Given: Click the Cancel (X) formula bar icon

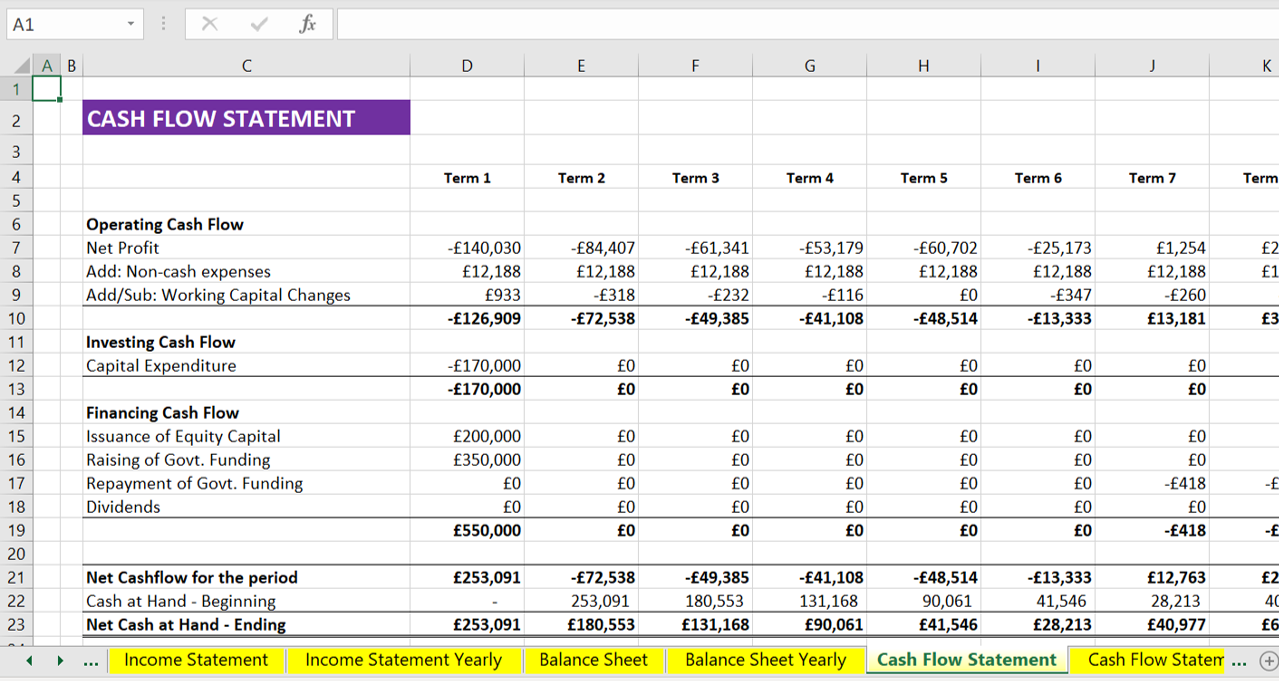Looking at the screenshot, I should 210,25.
